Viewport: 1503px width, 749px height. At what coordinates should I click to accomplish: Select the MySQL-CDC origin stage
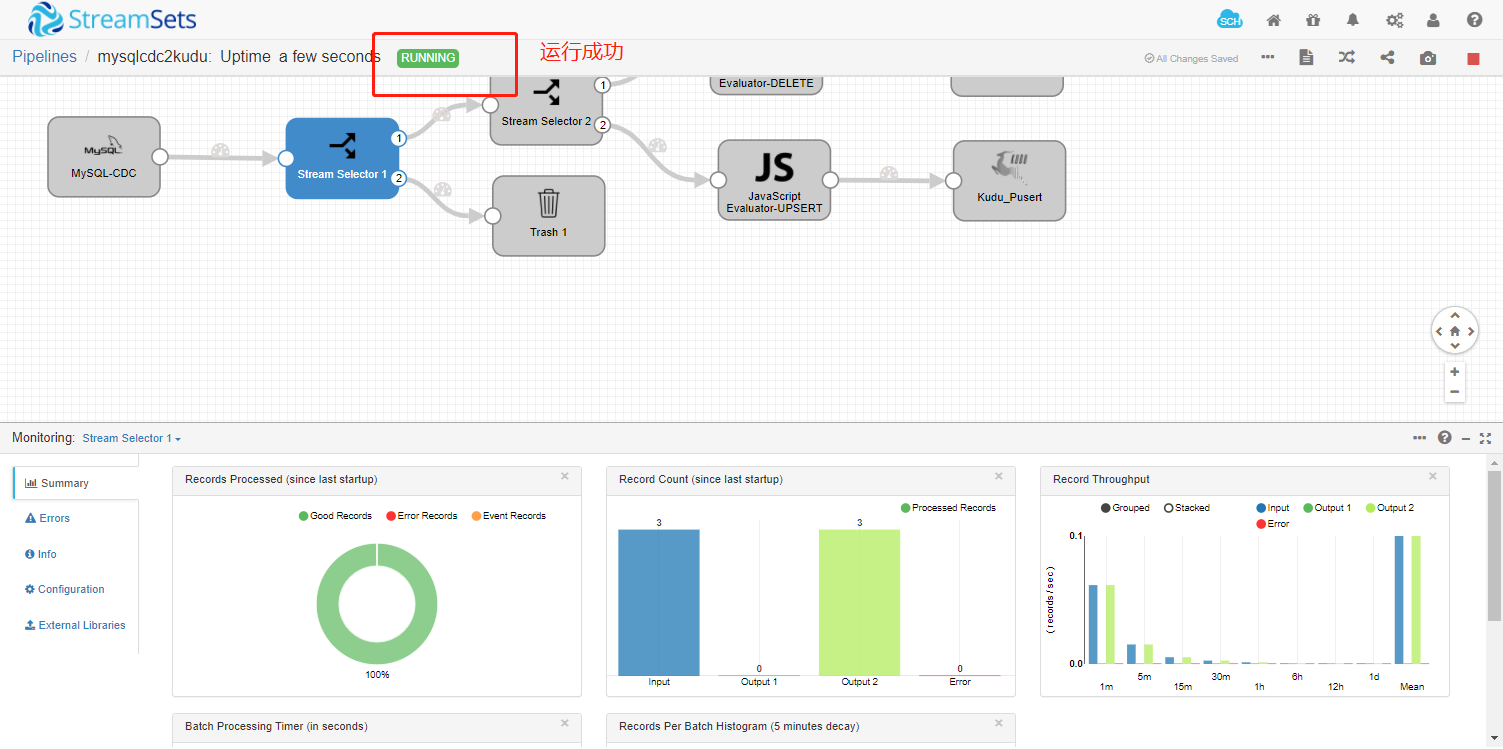click(x=103, y=156)
